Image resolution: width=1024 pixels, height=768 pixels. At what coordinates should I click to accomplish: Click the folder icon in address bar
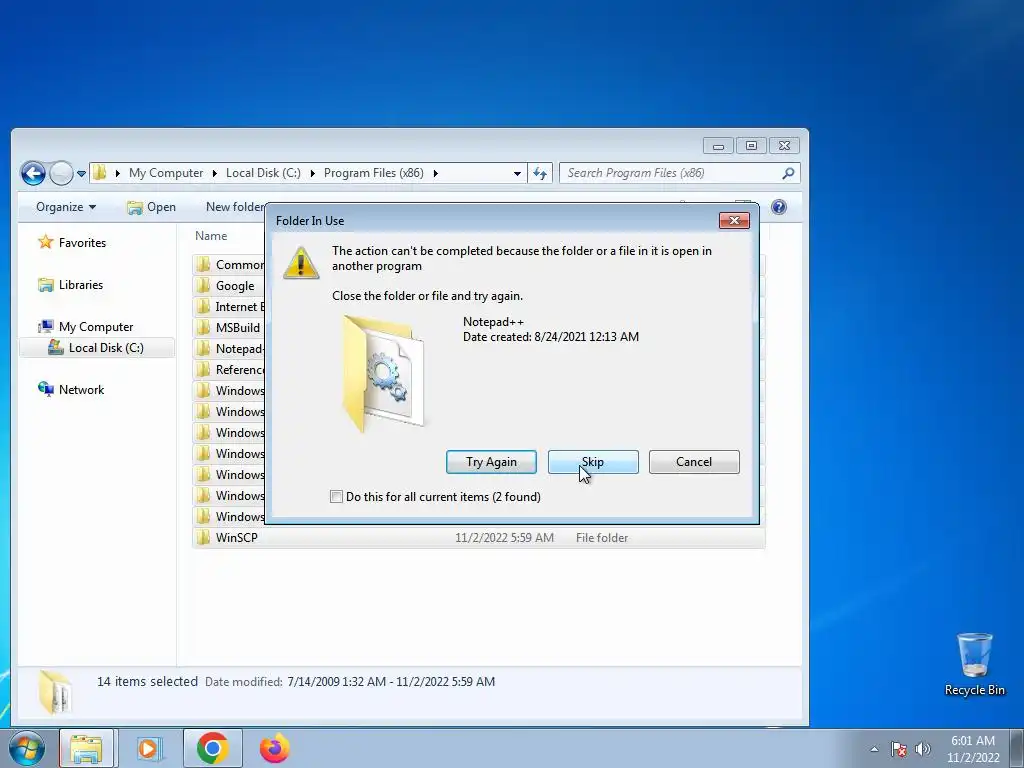[x=100, y=173]
